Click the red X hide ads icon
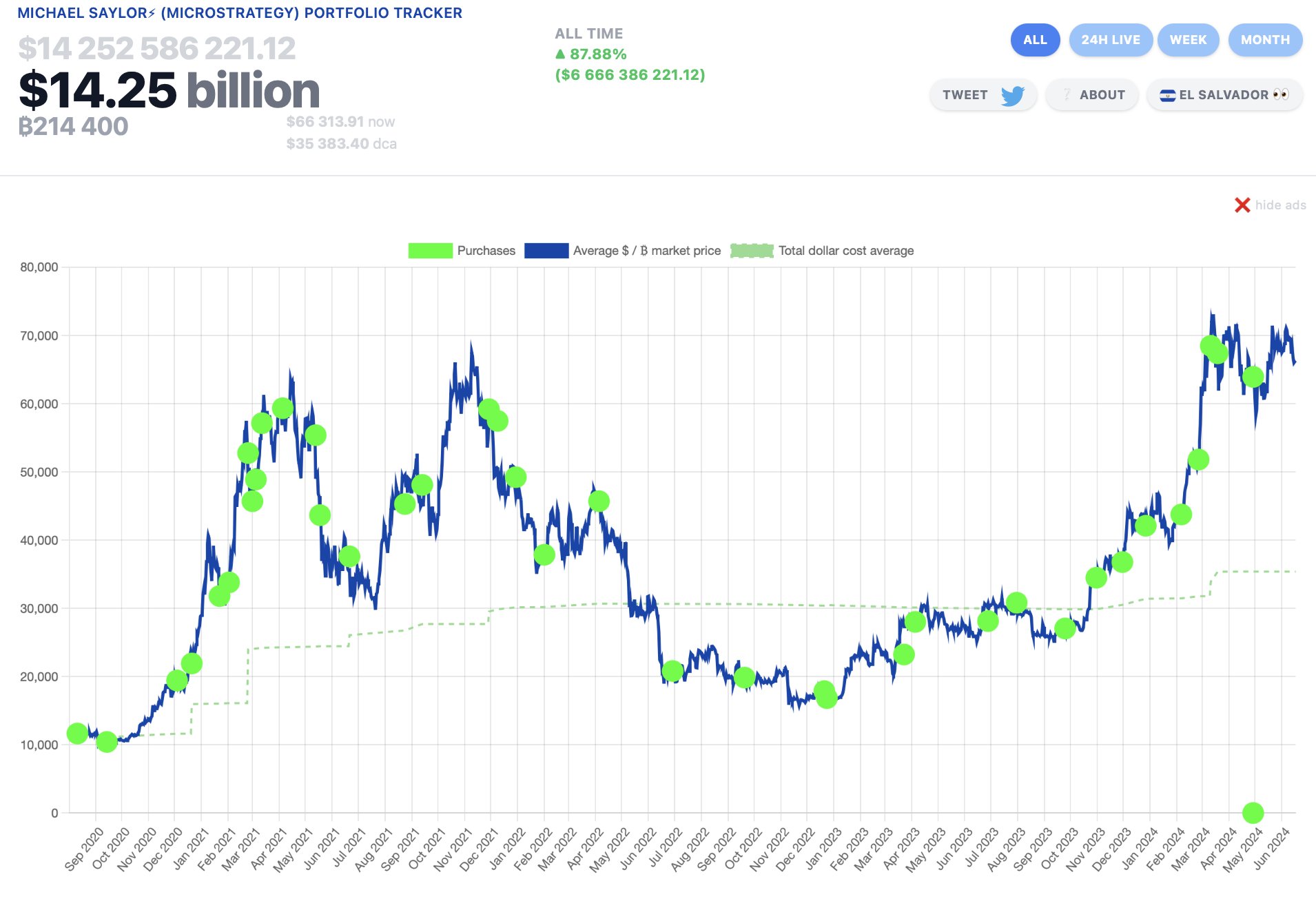1316x901 pixels. point(1242,205)
